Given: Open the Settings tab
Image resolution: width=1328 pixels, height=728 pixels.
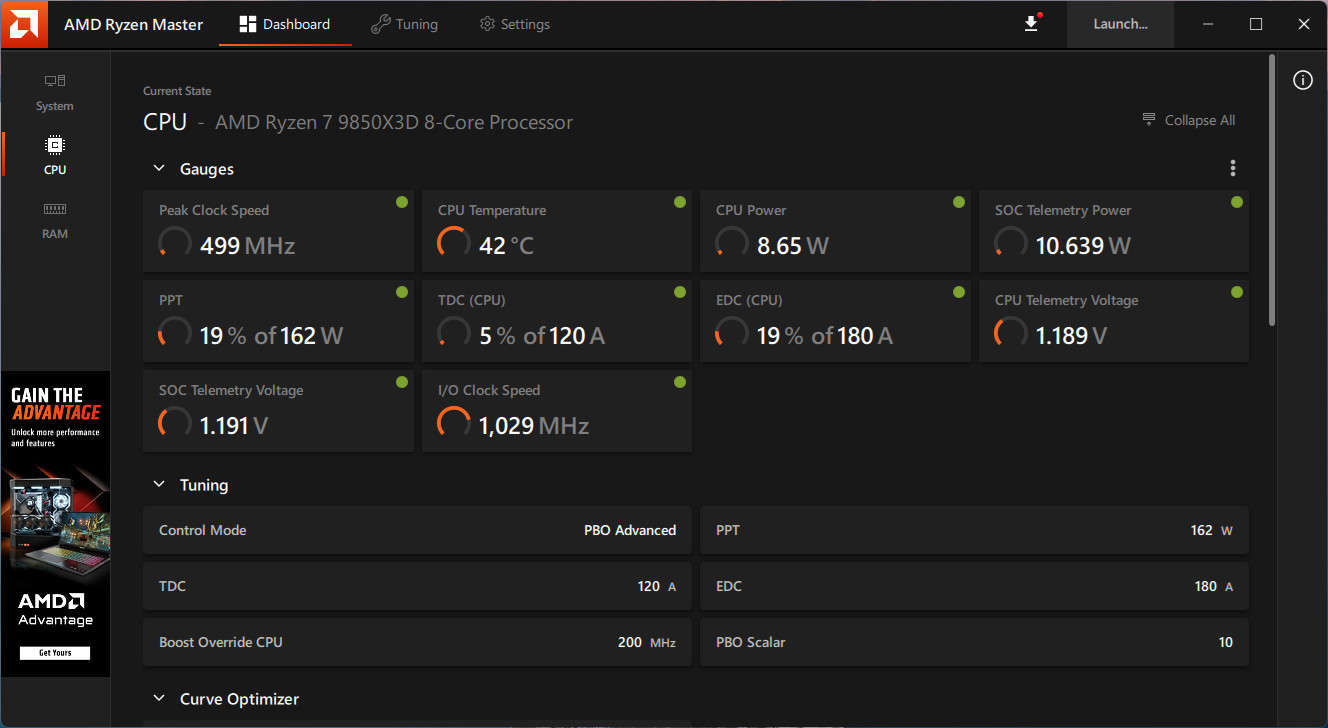Looking at the screenshot, I should click(514, 24).
